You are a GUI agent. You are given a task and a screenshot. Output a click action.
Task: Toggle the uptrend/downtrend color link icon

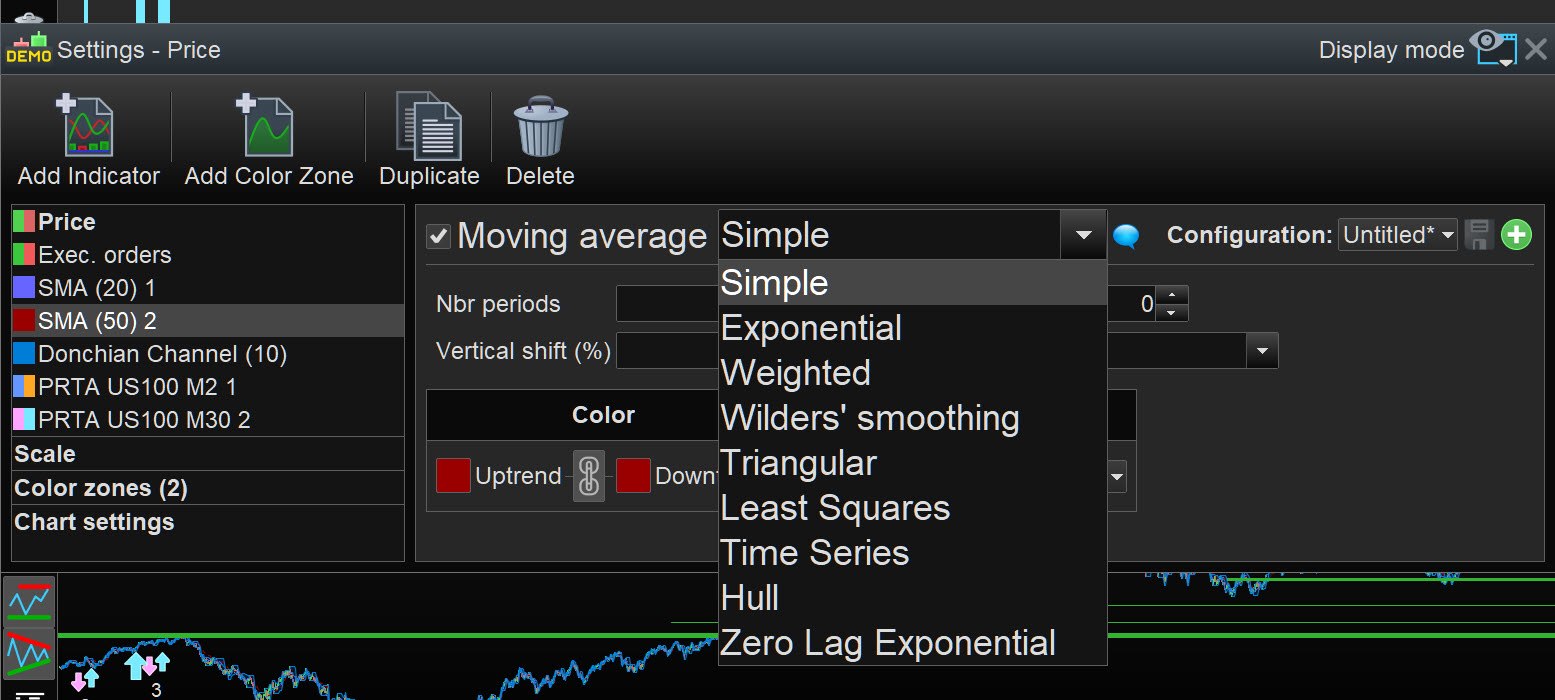pyautogui.click(x=589, y=476)
